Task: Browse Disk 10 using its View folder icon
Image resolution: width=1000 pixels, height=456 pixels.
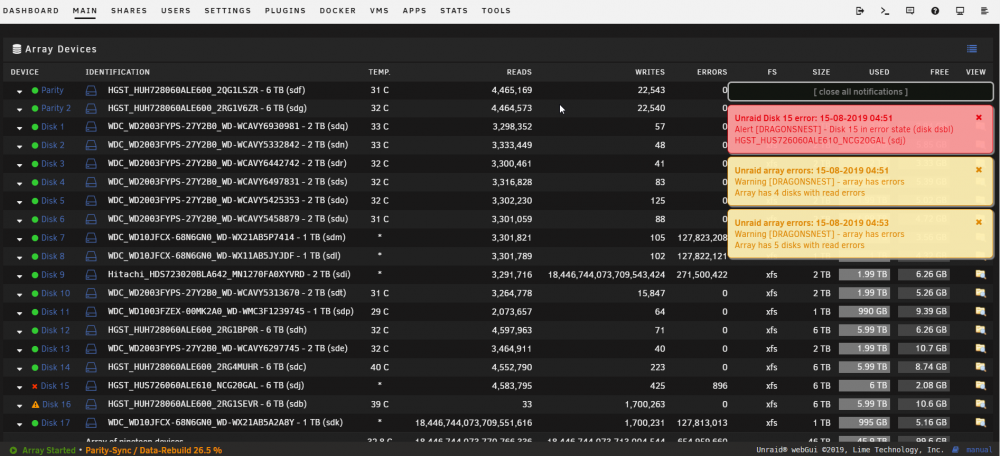Action: tap(980, 293)
